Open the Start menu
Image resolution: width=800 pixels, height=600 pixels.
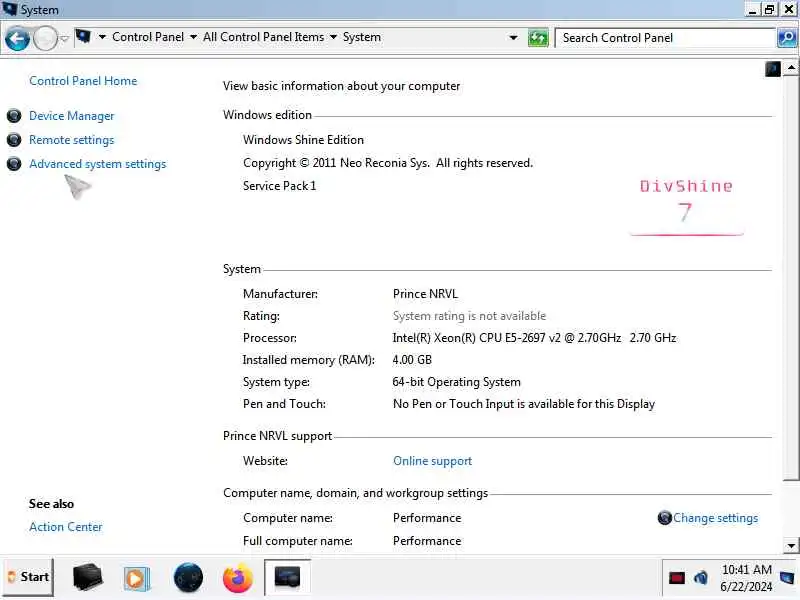pos(28,577)
